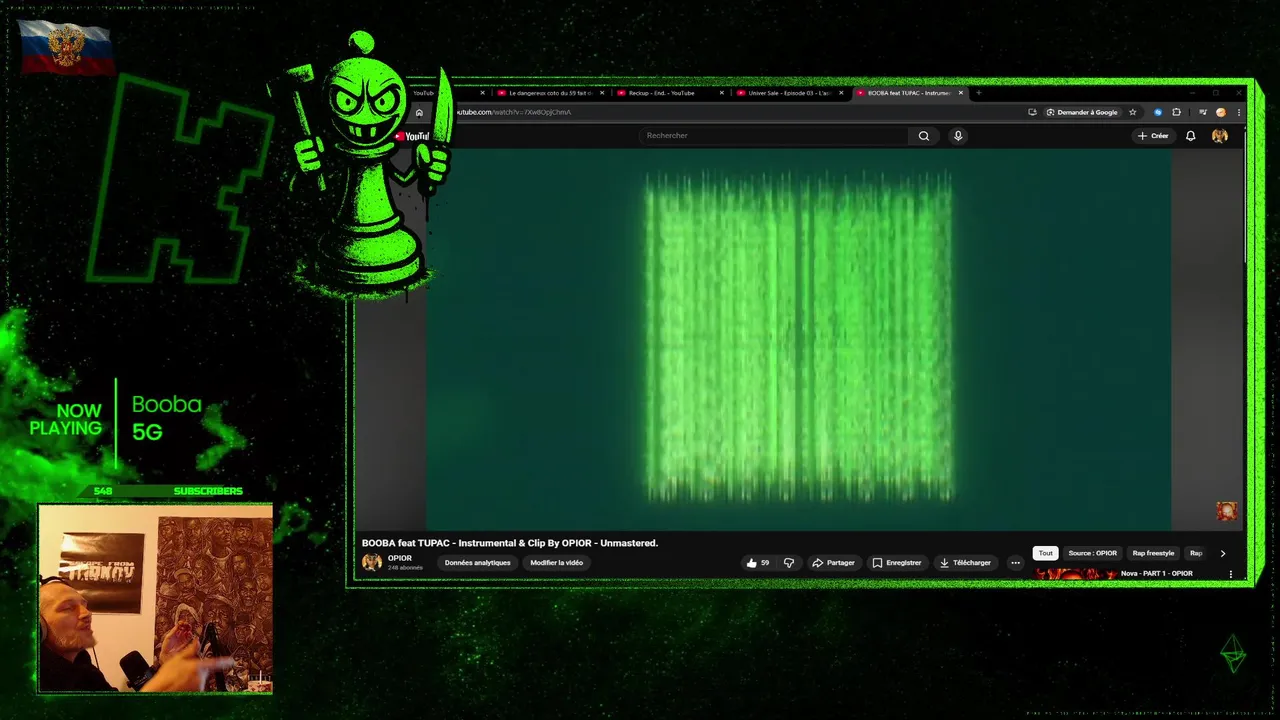Bookmark this page with star icon
Screen dimensions: 1280x720
(x=1133, y=112)
